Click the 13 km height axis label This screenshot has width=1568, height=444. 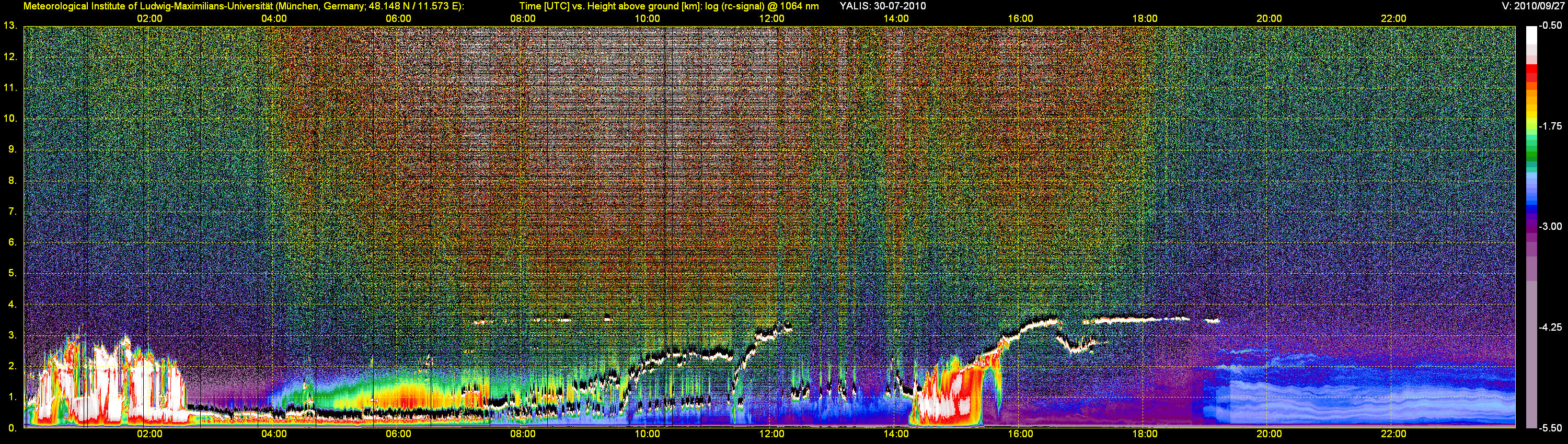coord(10,26)
